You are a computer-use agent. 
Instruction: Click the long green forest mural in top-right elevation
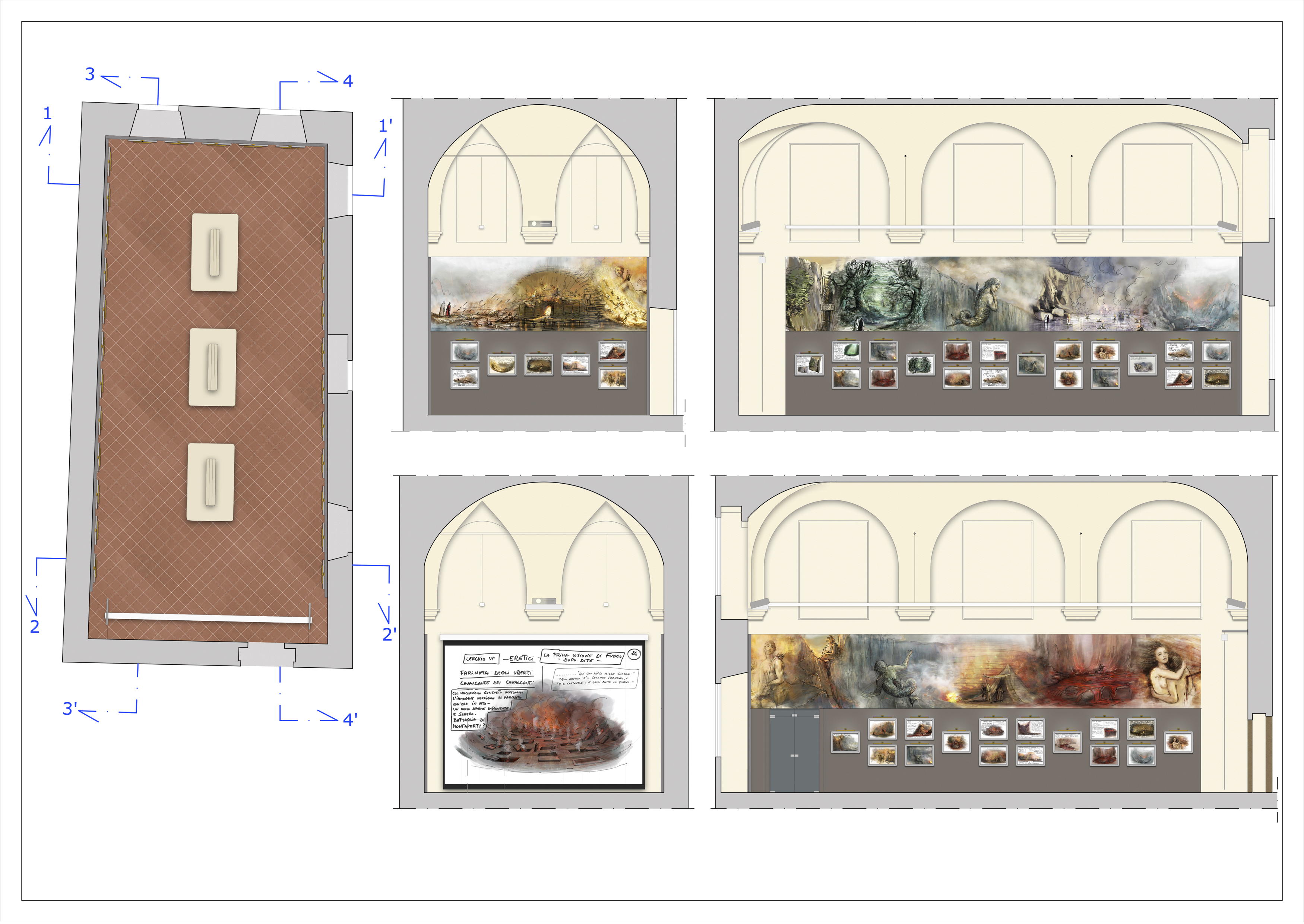pos(1012,294)
